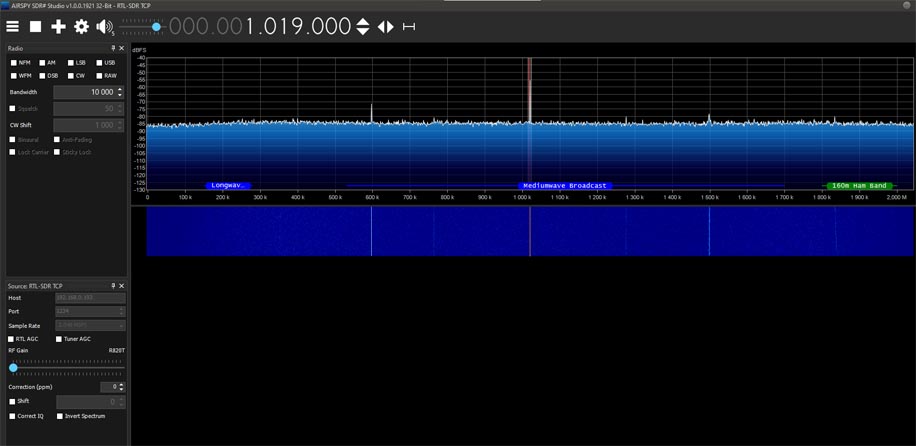This screenshot has width=916, height=446.
Task: Select the WFM demodulation mode
Action: click(x=13, y=75)
